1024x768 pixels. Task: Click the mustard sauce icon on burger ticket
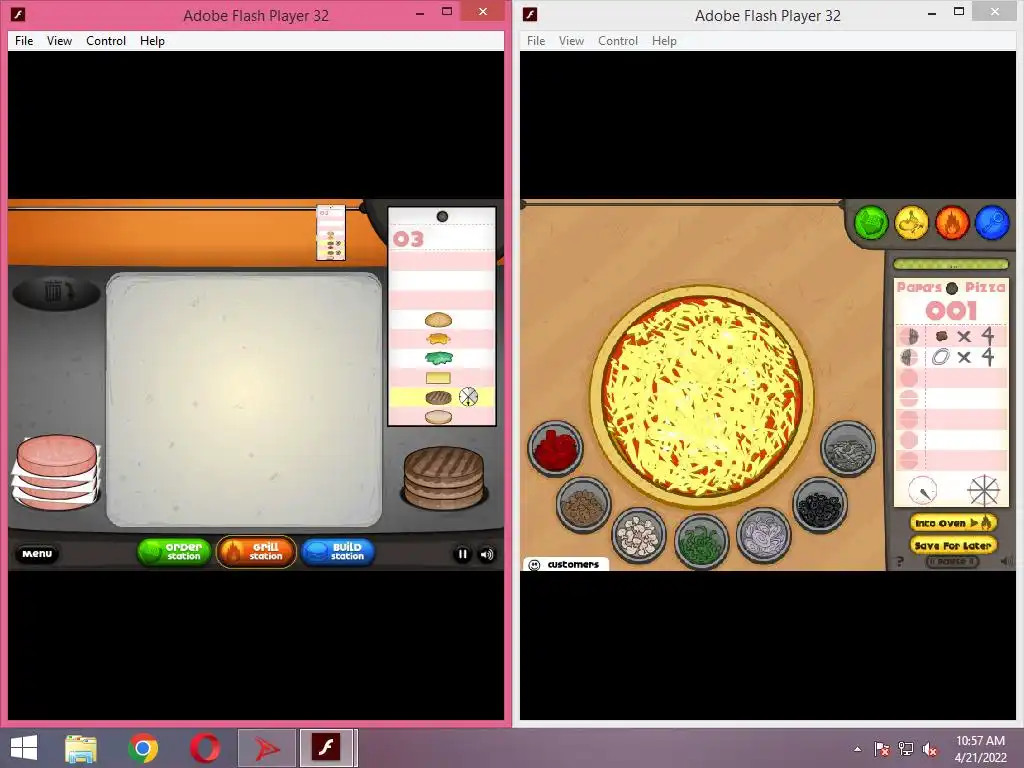click(x=438, y=339)
